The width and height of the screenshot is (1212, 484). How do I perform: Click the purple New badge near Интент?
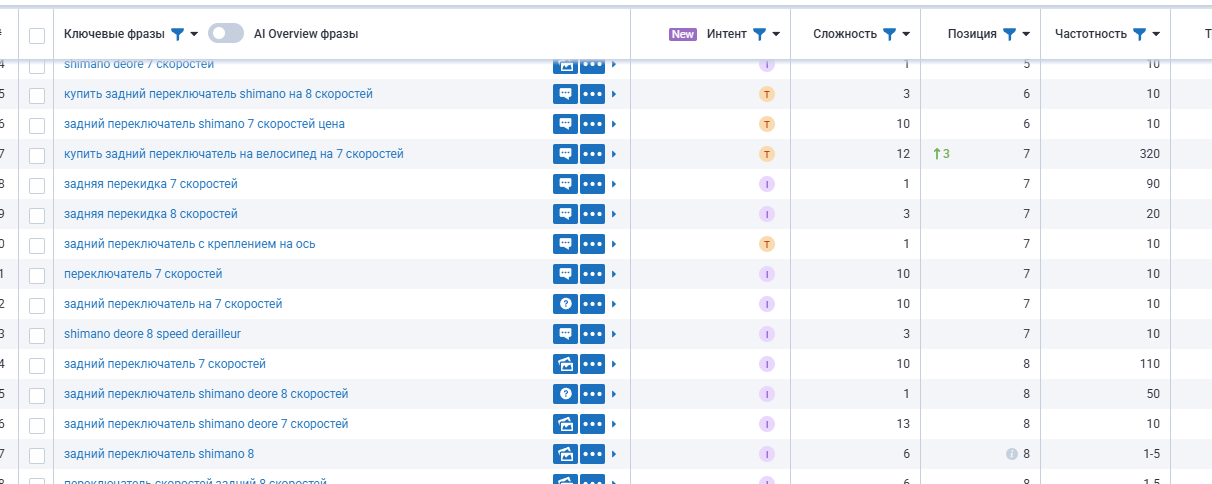(x=683, y=34)
